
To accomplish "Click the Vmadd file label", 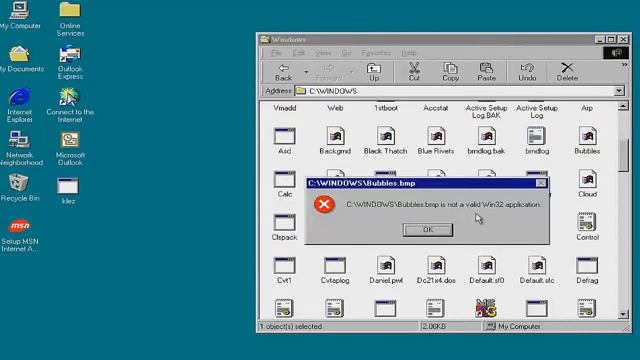I will 284,108.
